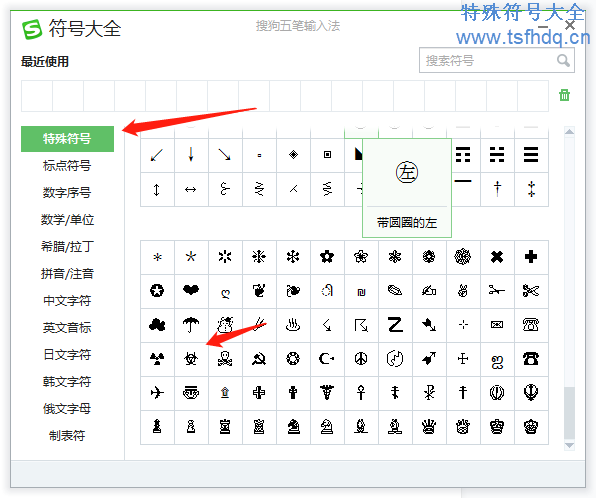This screenshot has width=596, height=498.
Task: Insert the umbrella symbol
Action: [191, 325]
